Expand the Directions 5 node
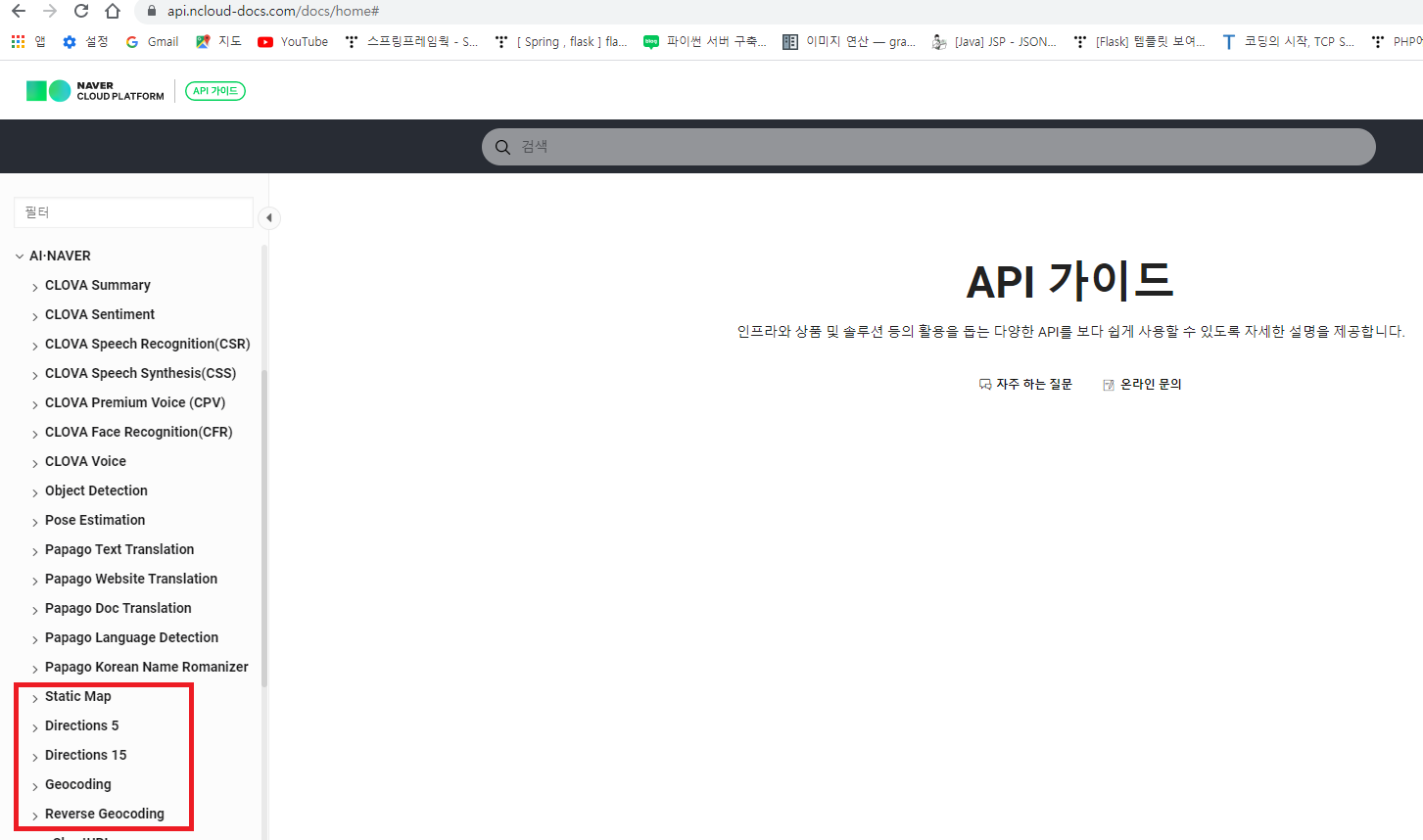 35,727
